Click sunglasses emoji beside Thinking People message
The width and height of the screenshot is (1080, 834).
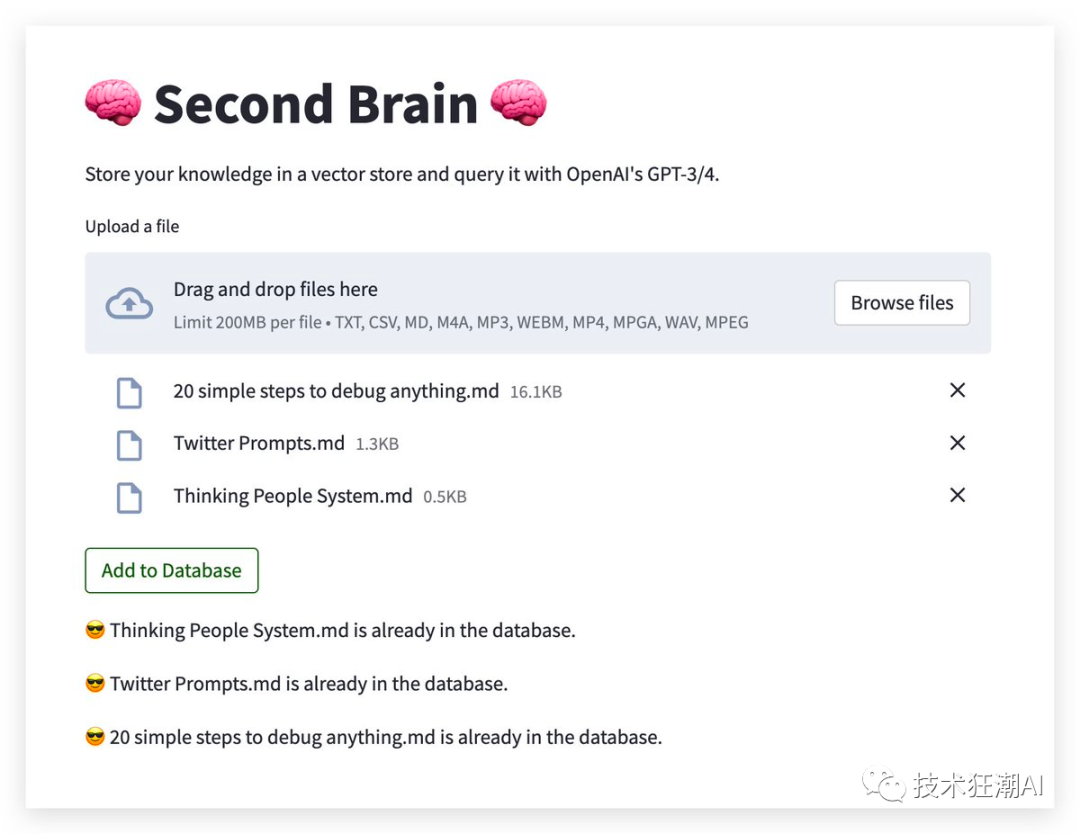pos(95,631)
